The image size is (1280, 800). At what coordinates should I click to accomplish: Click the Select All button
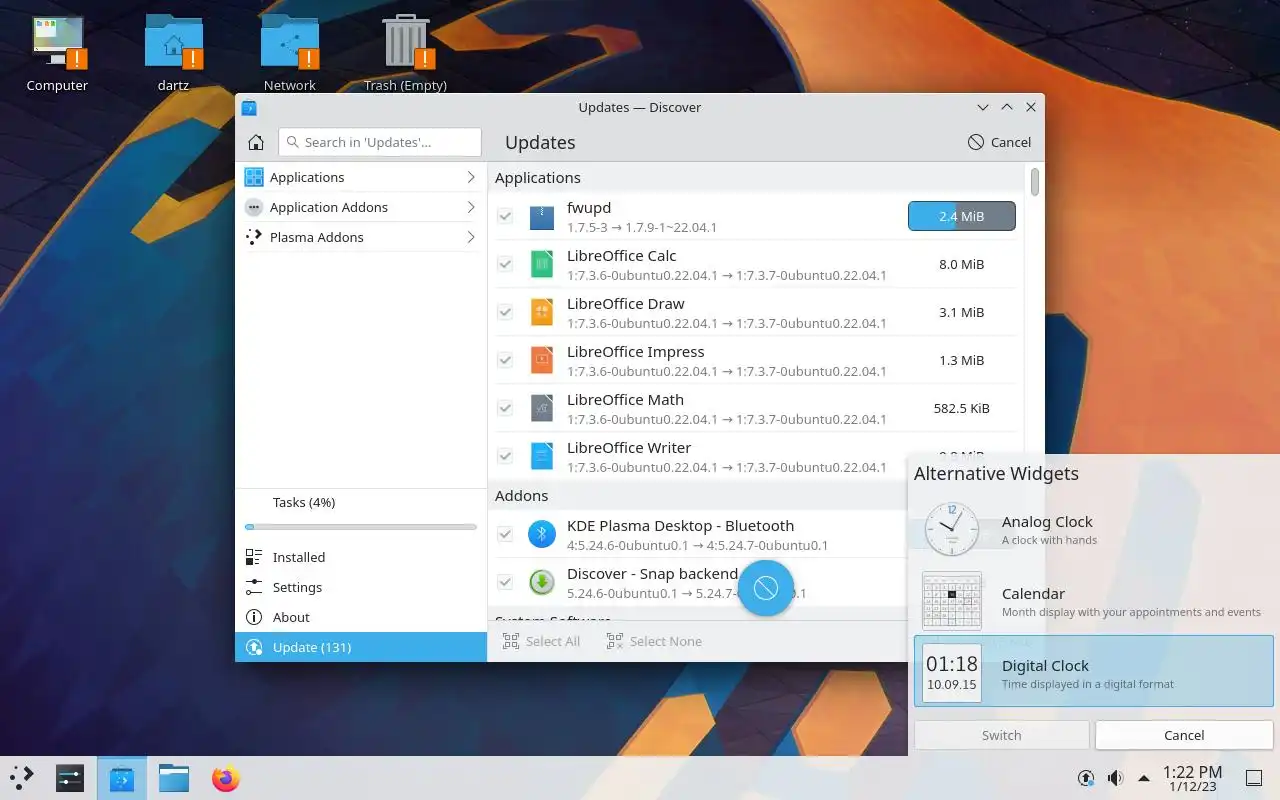pyautogui.click(x=541, y=641)
